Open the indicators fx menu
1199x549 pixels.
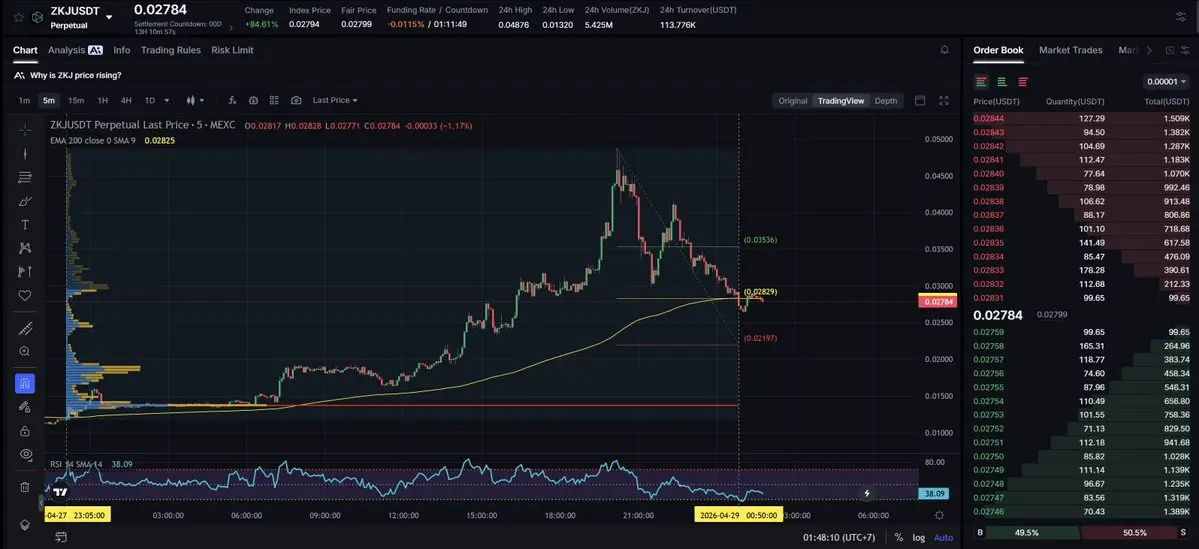tap(232, 100)
